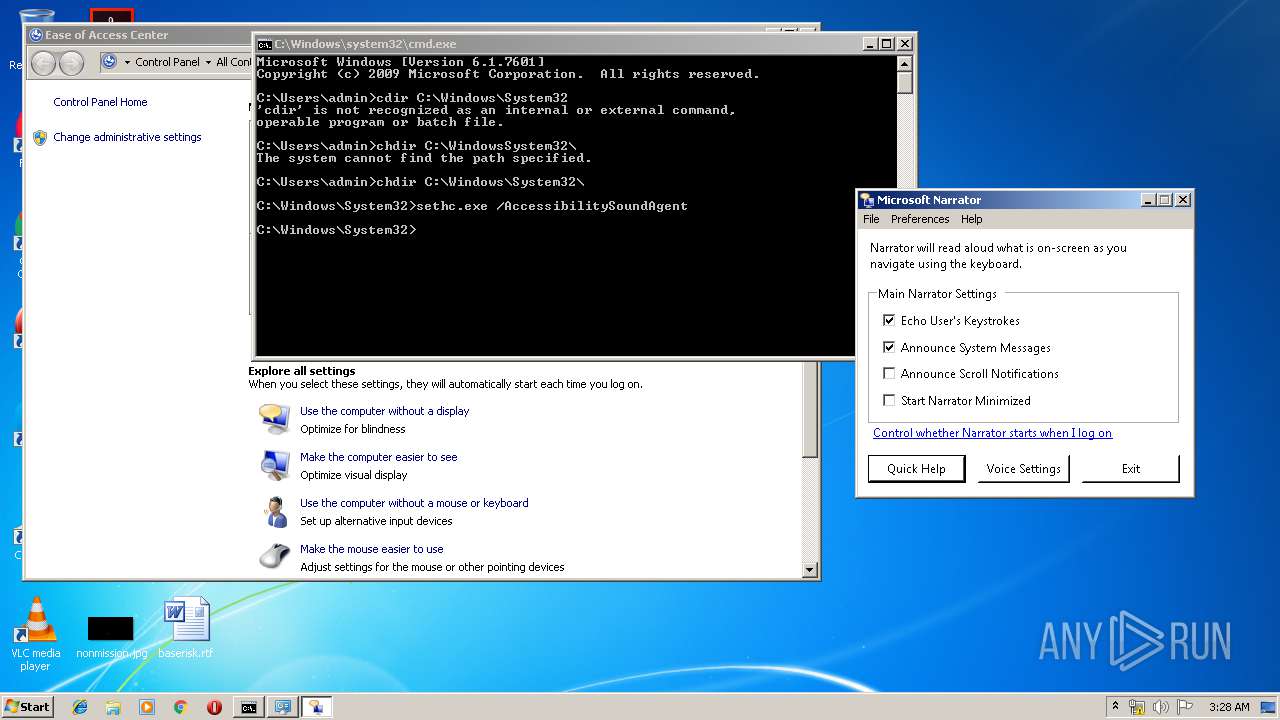Screen dimensions: 1280x720
Task: Click Control Panel in the address breadcrumb
Action: tap(167, 62)
